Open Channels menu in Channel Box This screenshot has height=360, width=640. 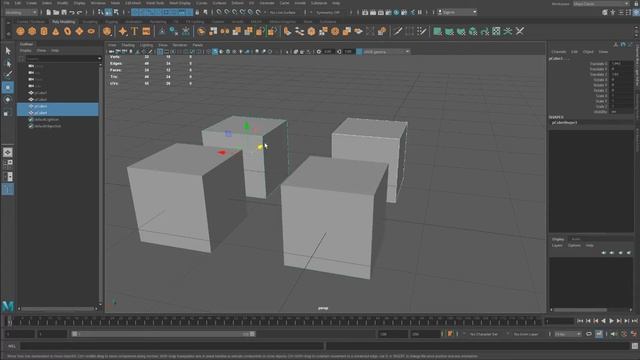559,52
